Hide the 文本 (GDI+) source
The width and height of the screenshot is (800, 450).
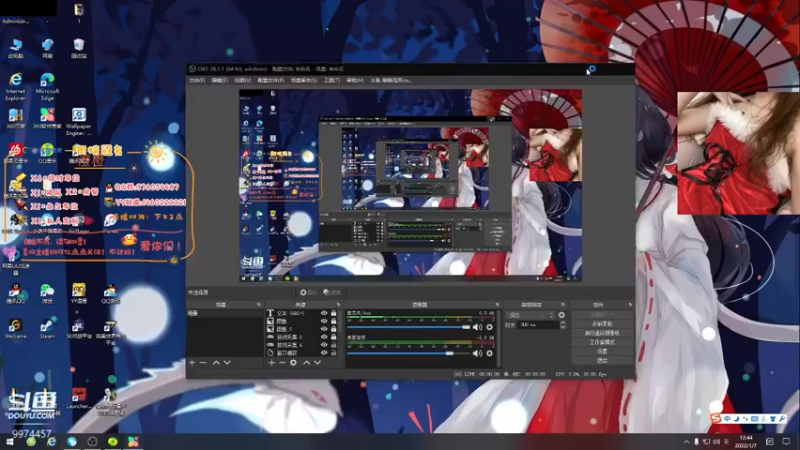[324, 313]
